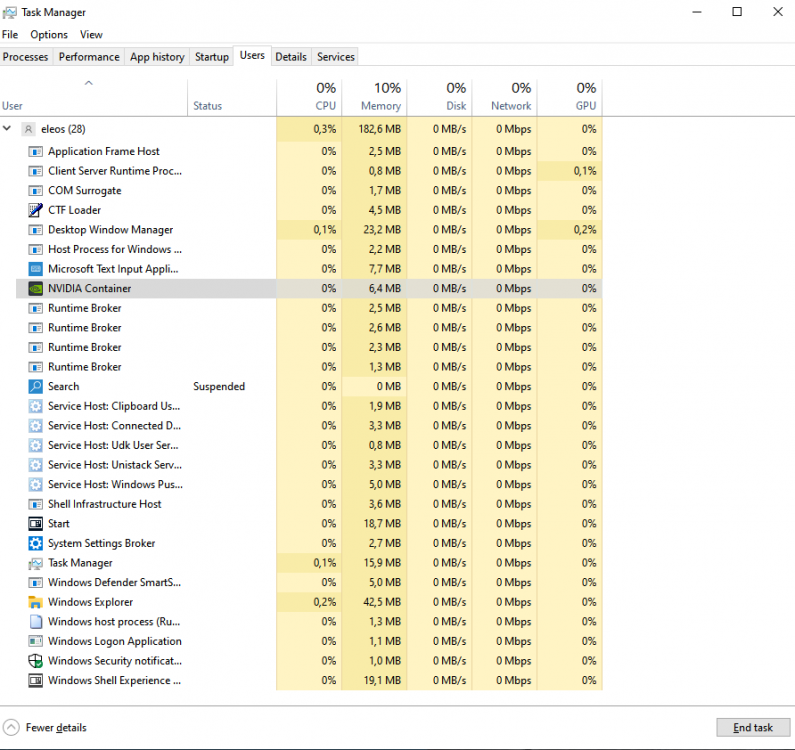Sort by the Memory column header

pyautogui.click(x=374, y=97)
